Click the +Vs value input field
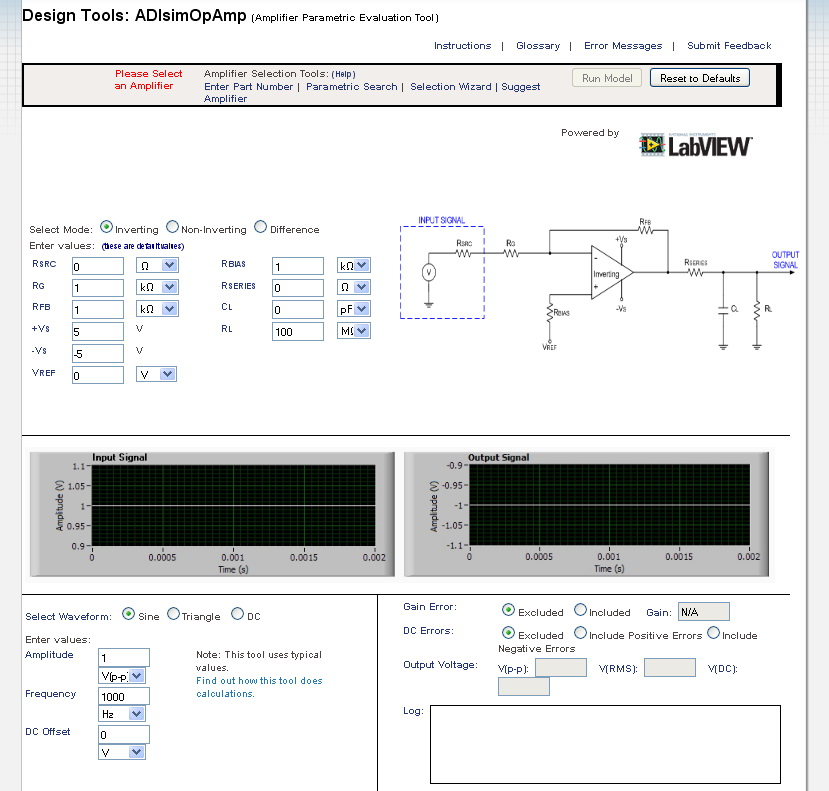This screenshot has width=829, height=791. (98, 332)
